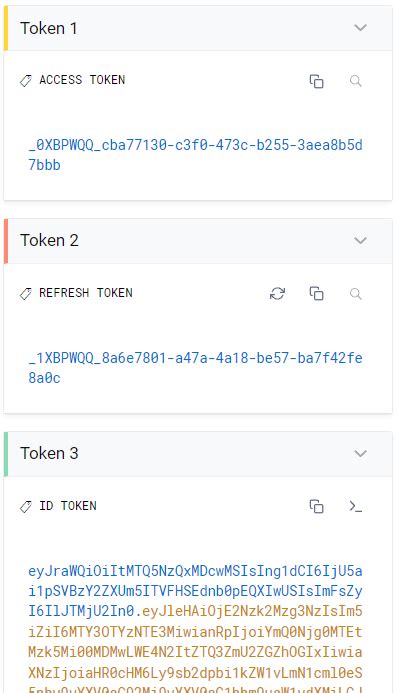Click the Token 1 header title
397x693 pixels.
[x=49, y=28]
